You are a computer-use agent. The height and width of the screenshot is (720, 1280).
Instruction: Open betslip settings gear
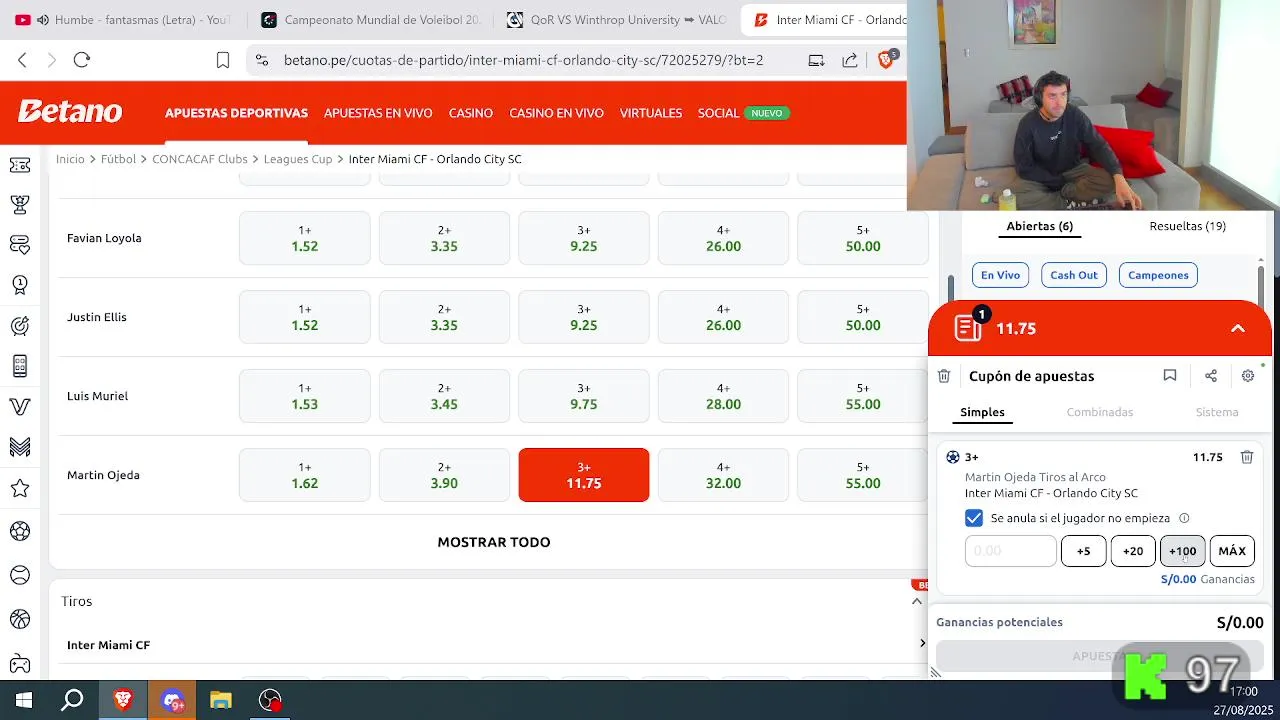1248,376
